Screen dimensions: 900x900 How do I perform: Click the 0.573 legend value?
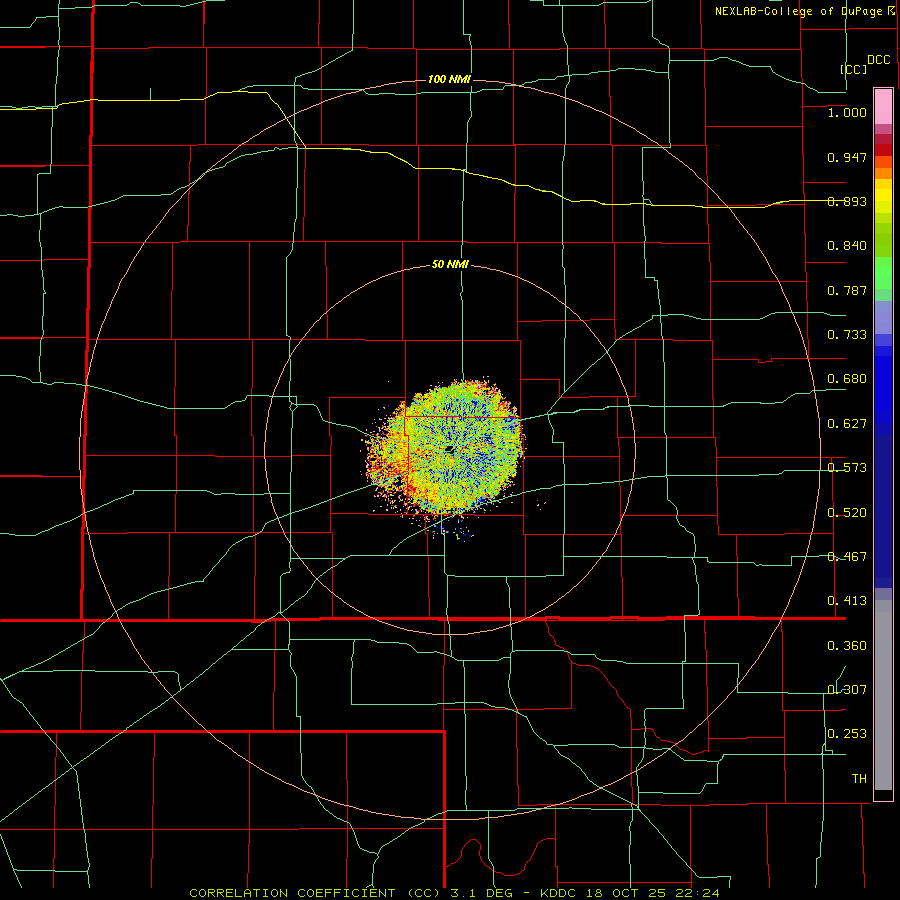coord(847,468)
